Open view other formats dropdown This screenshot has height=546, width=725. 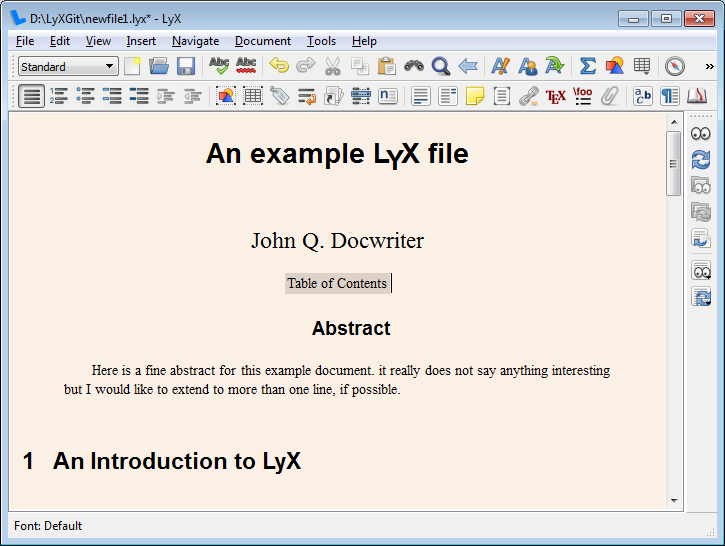[701, 270]
